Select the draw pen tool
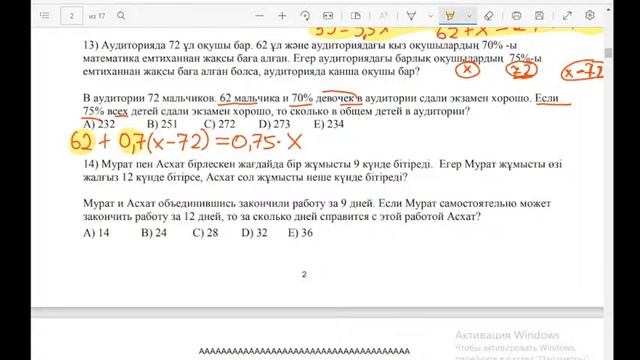The width and height of the screenshot is (640, 360). (411, 16)
